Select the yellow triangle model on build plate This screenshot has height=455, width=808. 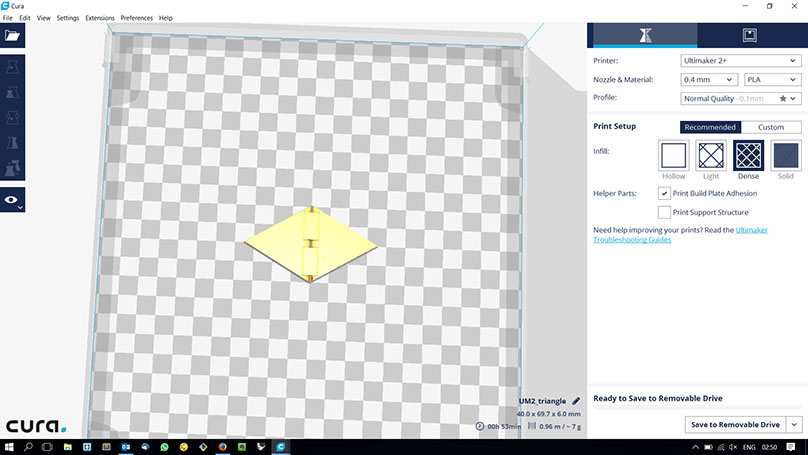point(311,244)
